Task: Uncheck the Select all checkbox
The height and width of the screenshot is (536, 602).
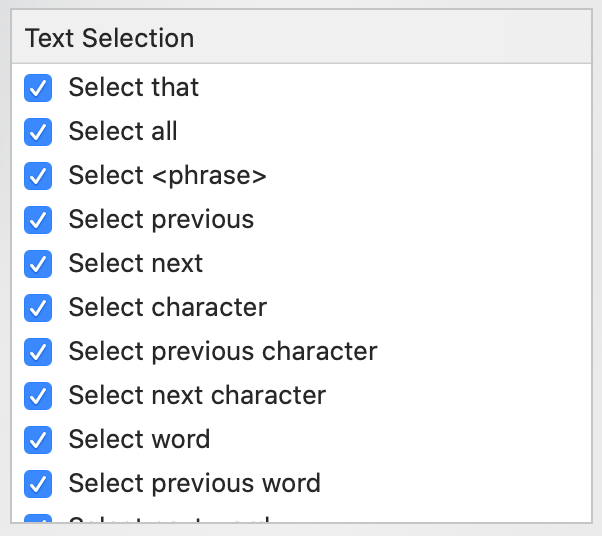Action: (x=38, y=132)
